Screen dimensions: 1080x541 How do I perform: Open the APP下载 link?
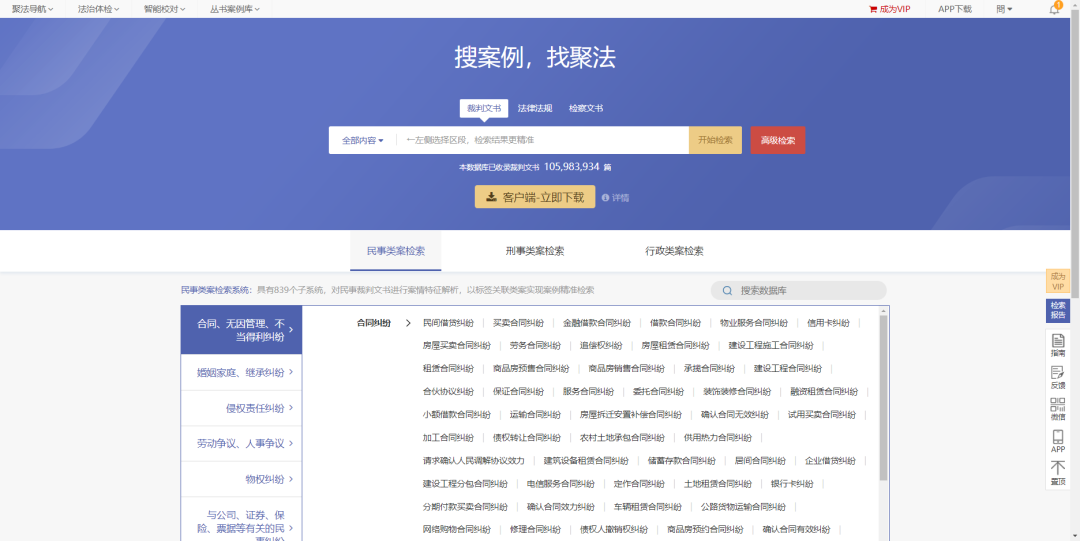(x=955, y=9)
